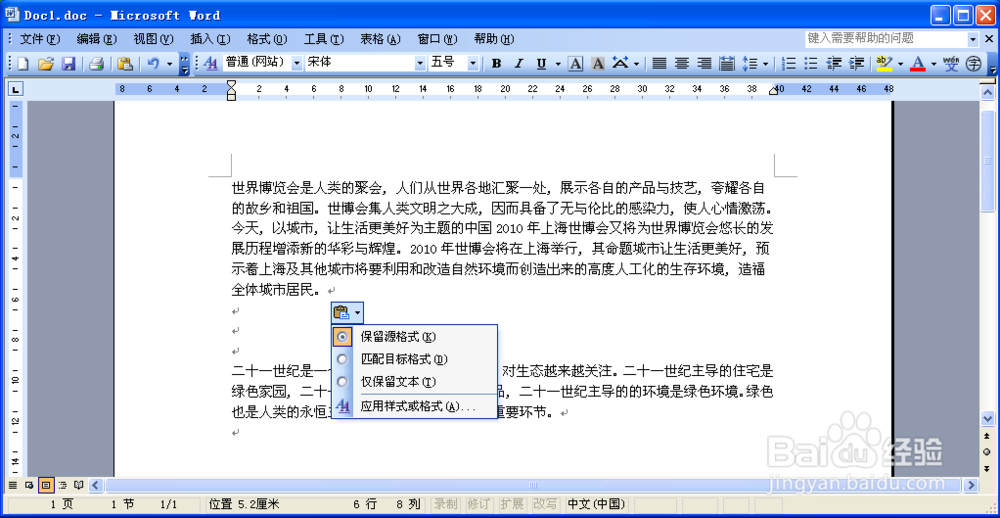Image resolution: width=1000 pixels, height=518 pixels.
Task: Align text to the right
Action: pos(704,63)
